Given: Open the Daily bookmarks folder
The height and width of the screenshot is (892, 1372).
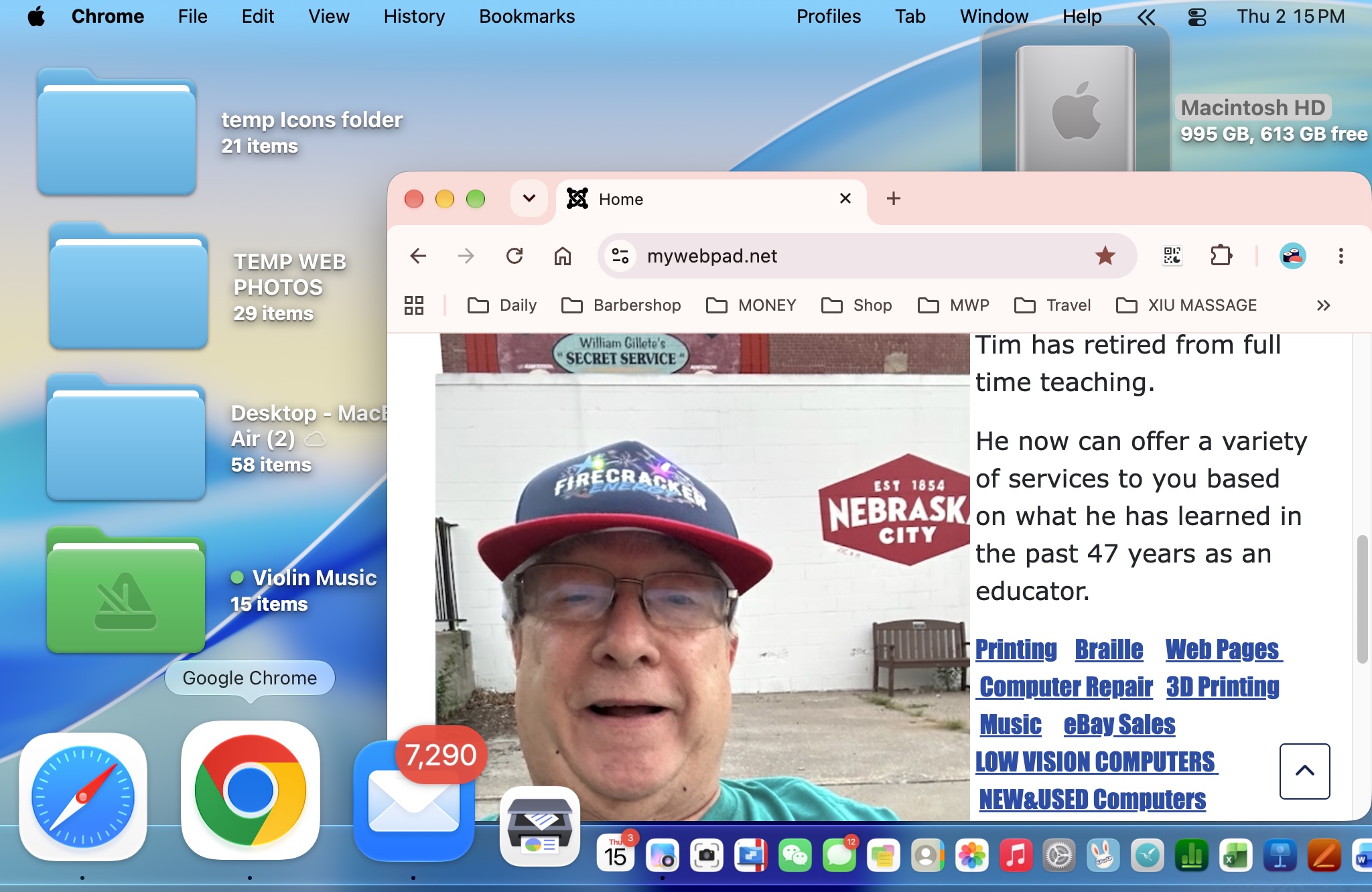Looking at the screenshot, I should click(x=502, y=305).
